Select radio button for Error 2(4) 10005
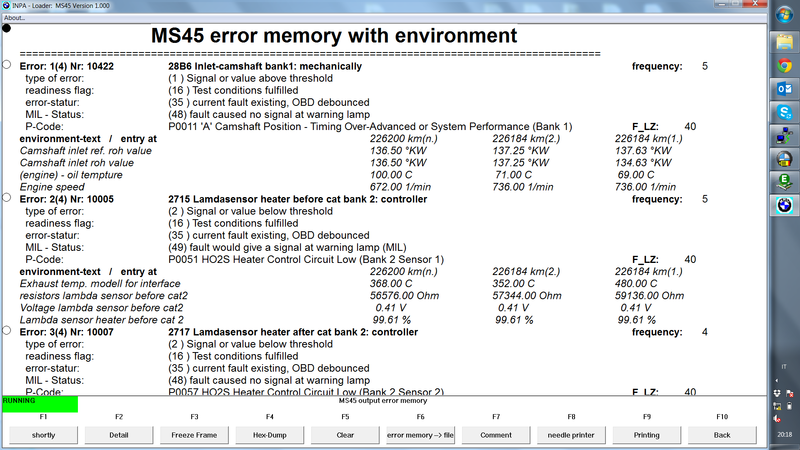The height and width of the screenshot is (450, 800). click(7, 197)
